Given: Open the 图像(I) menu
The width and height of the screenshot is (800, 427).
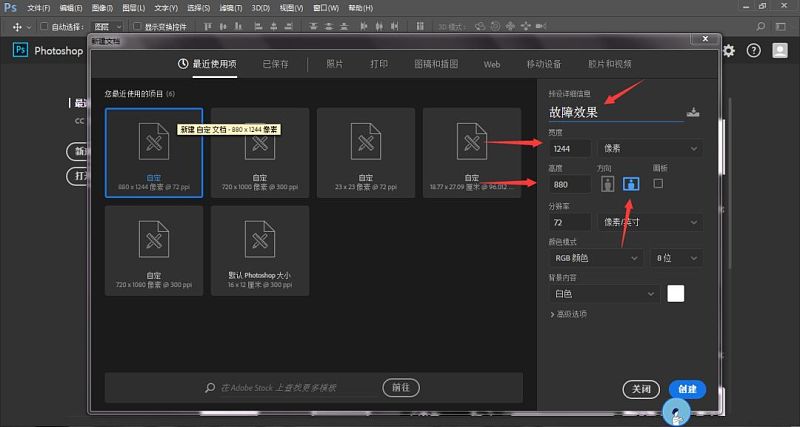Looking at the screenshot, I should (103, 8).
